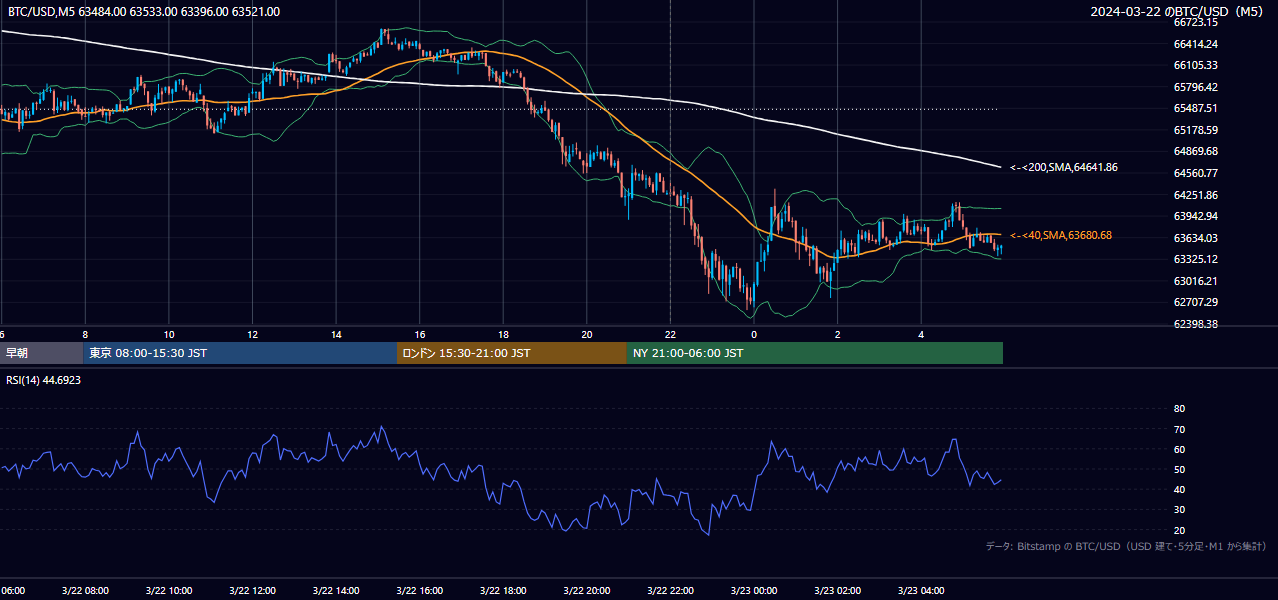1278x600 pixels.
Task: Click price axis label 65796.42
Action: pyautogui.click(x=1196, y=87)
